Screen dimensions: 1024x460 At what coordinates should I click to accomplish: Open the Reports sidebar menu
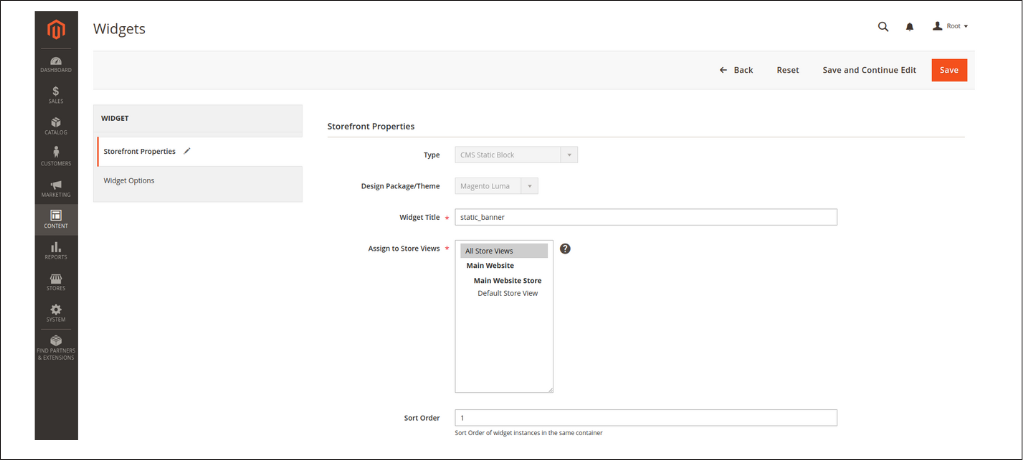click(x=56, y=250)
